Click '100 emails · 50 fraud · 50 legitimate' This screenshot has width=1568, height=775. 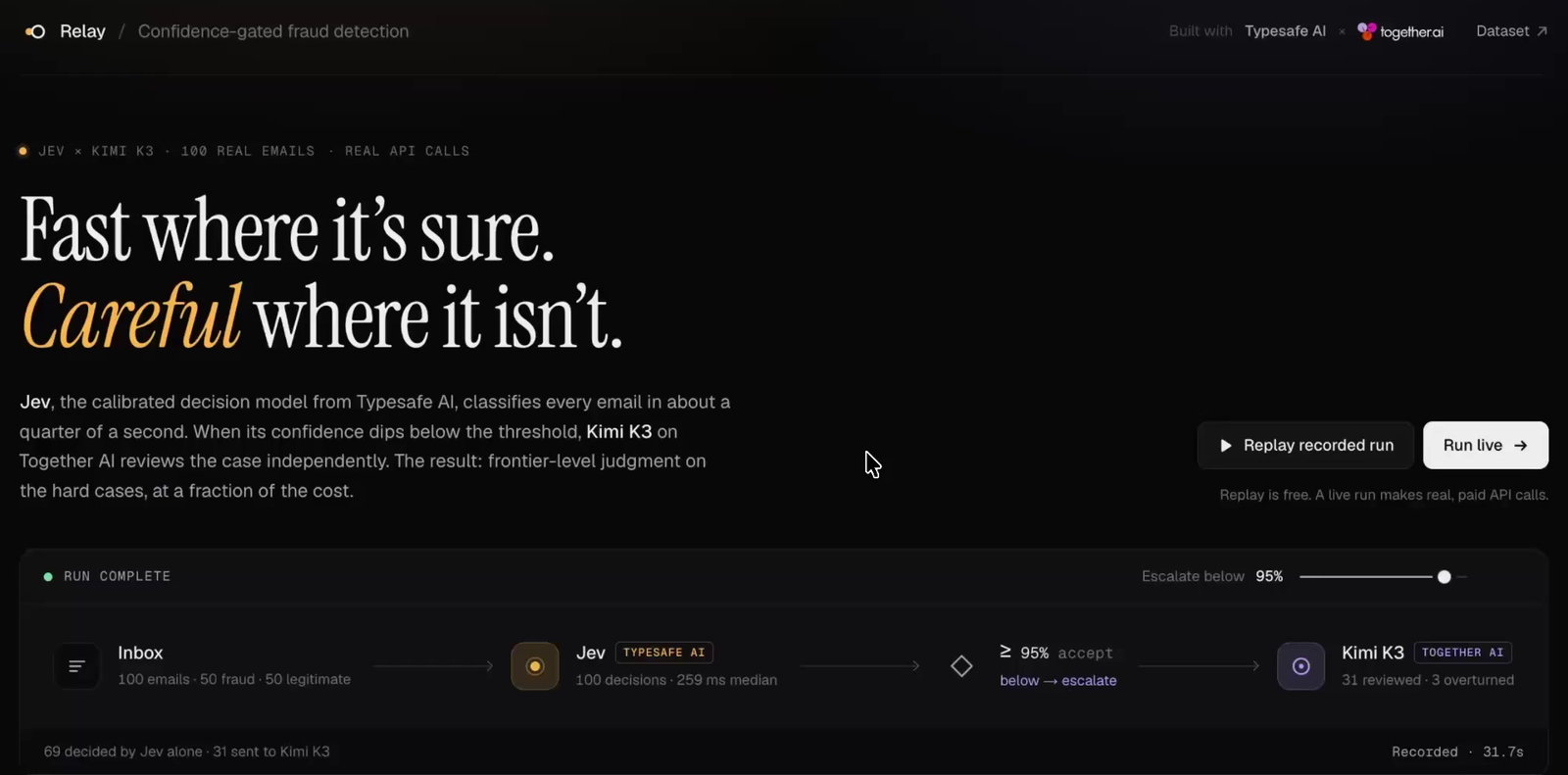tap(234, 679)
